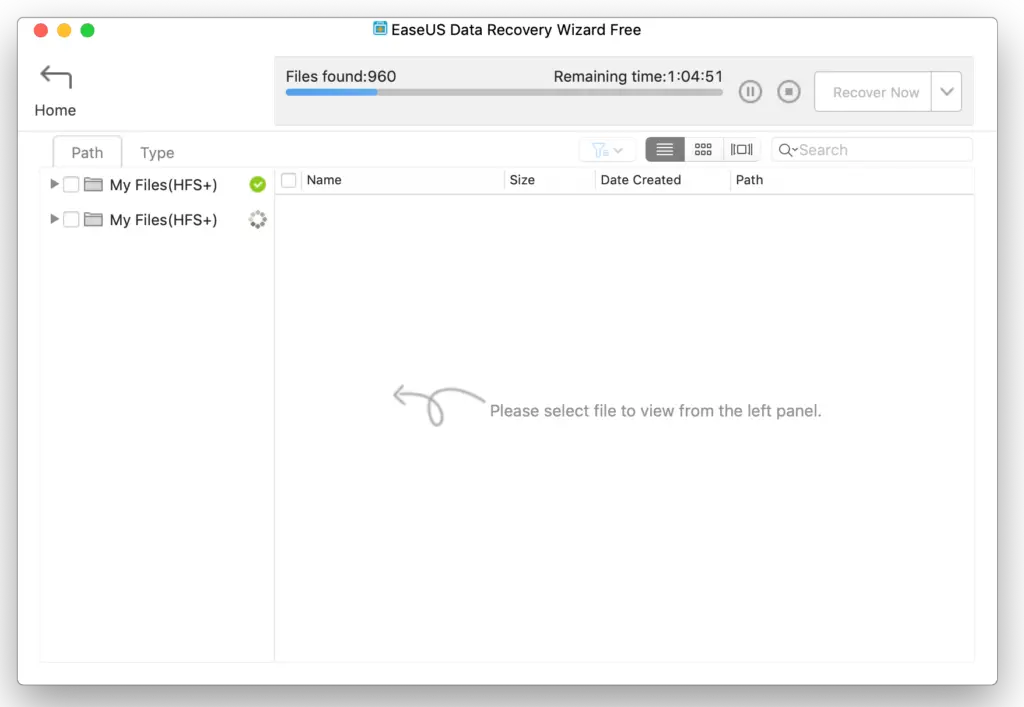
Task: Click the magnifier search options icon
Action: coord(787,150)
